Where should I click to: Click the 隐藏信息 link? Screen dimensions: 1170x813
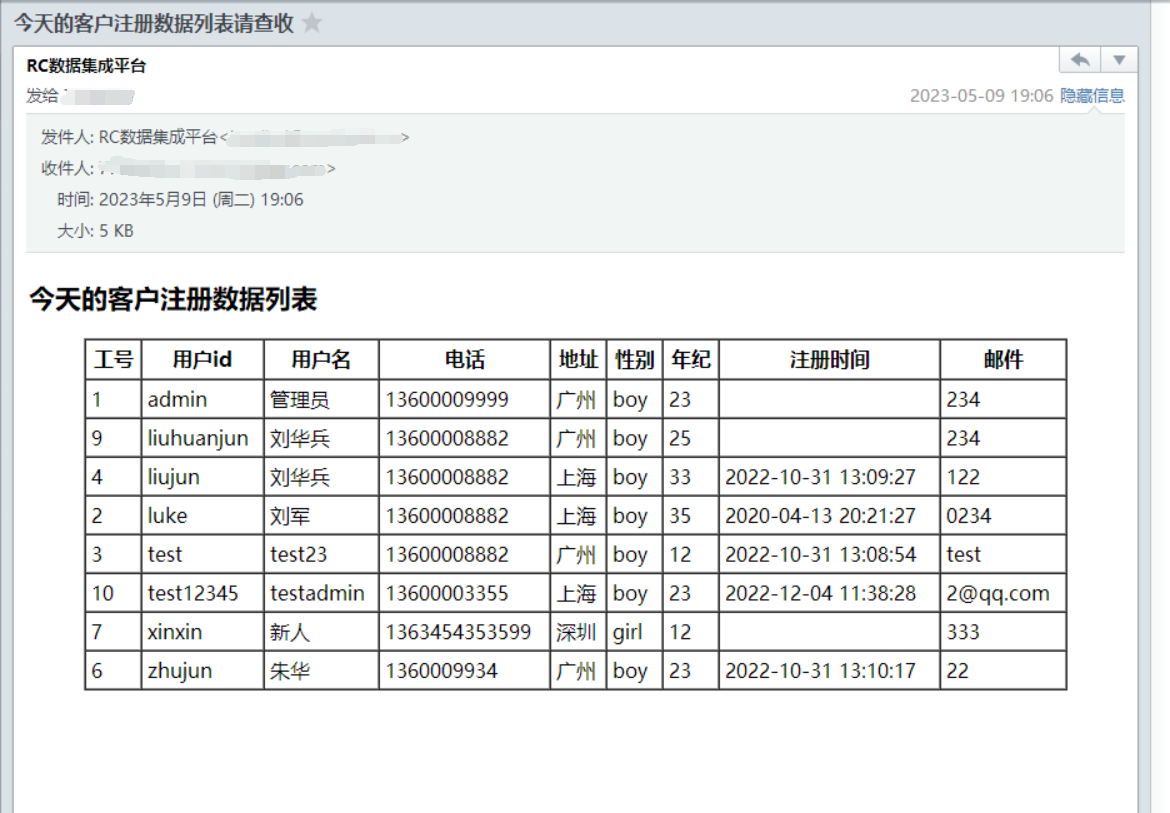(1092, 96)
